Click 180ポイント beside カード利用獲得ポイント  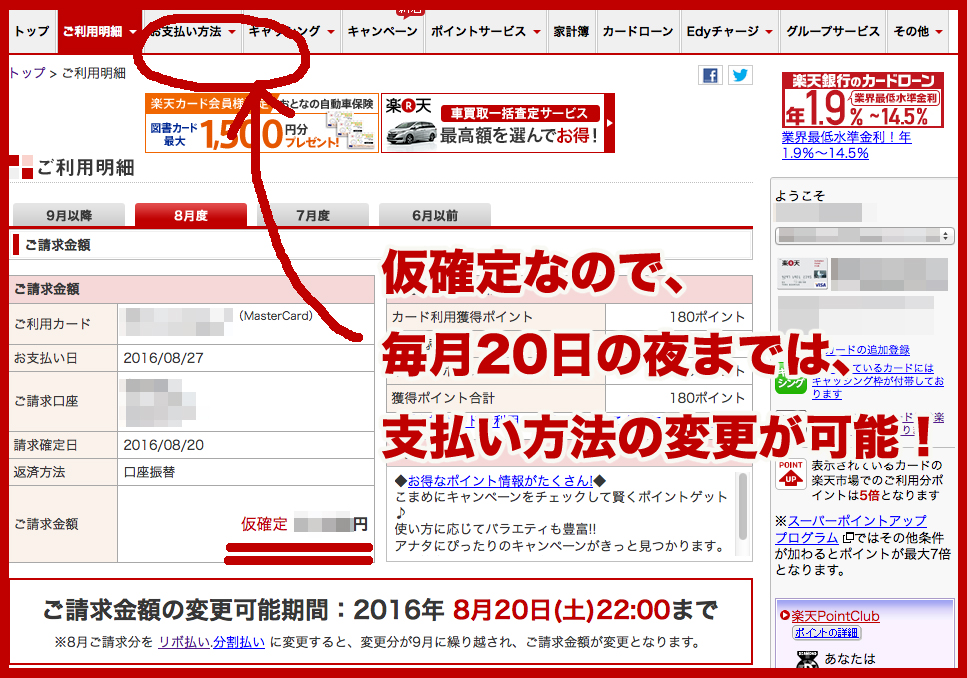[x=707, y=317]
